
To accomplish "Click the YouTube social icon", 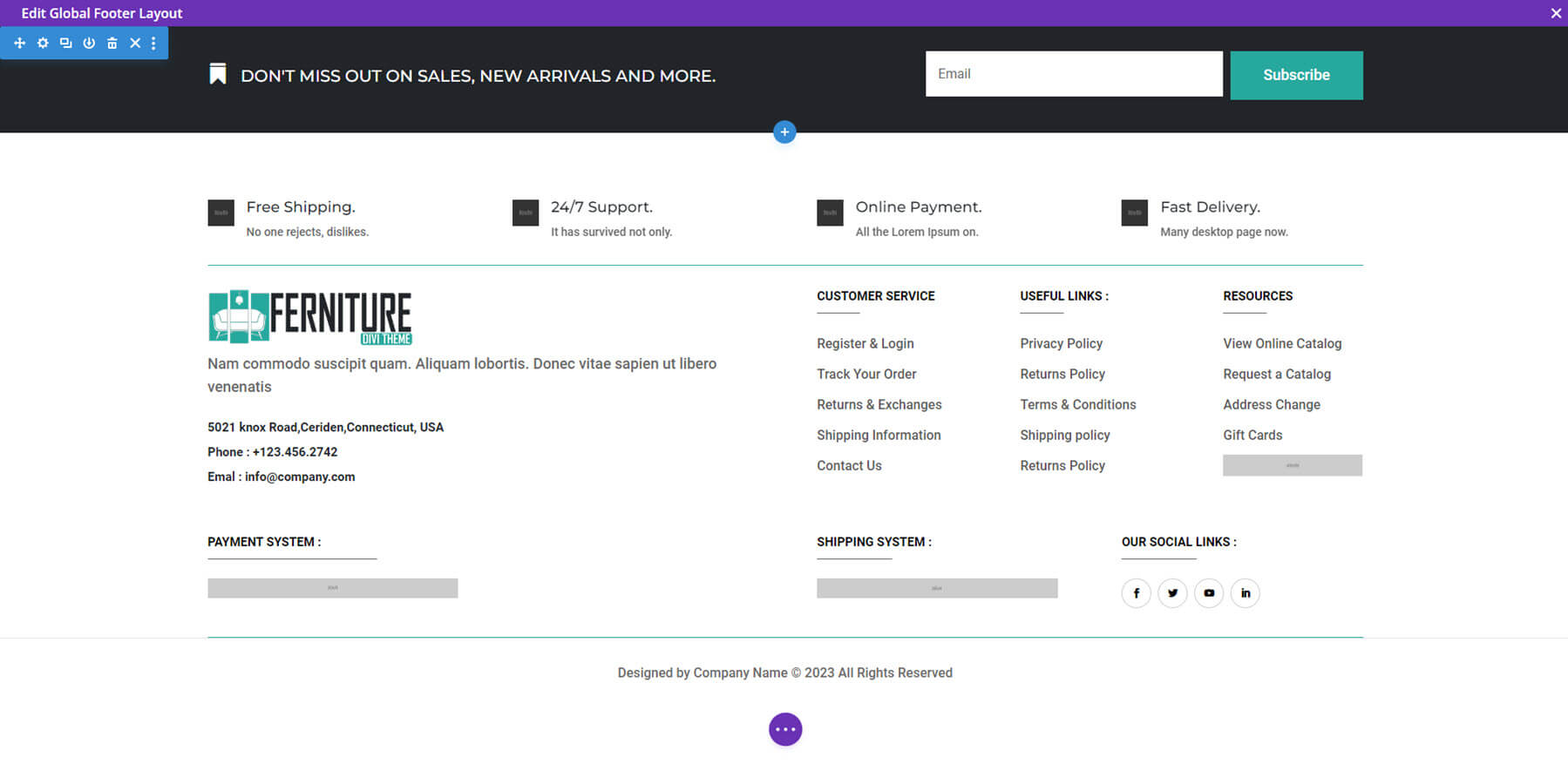I will pyautogui.click(x=1209, y=593).
